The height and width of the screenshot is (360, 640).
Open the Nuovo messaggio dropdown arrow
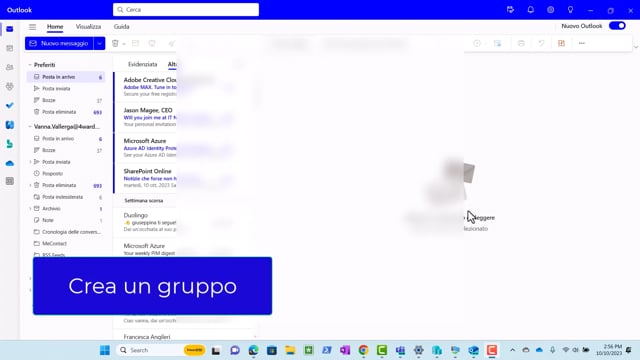(x=99, y=43)
